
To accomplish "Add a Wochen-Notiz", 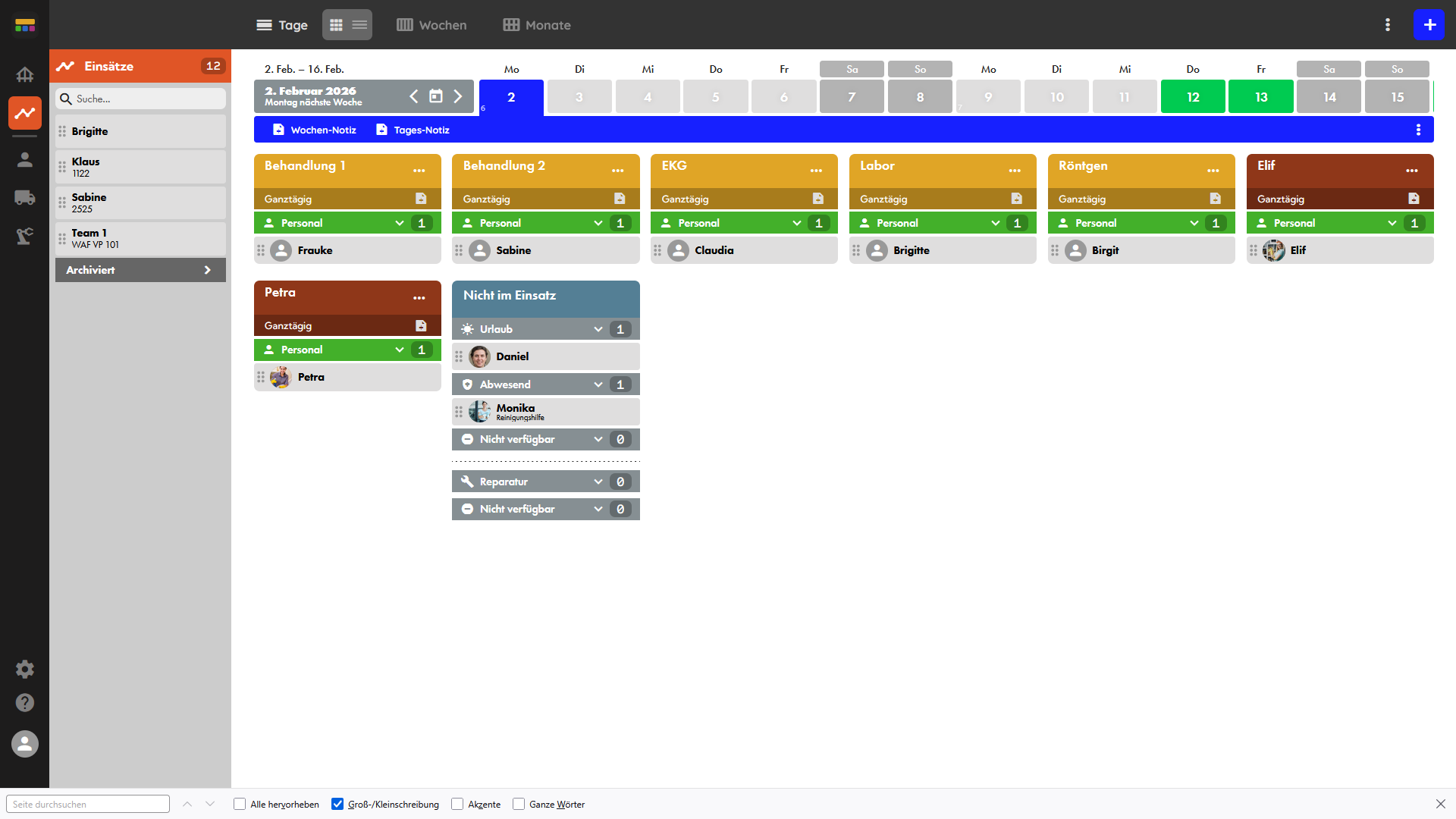I will pos(315,130).
